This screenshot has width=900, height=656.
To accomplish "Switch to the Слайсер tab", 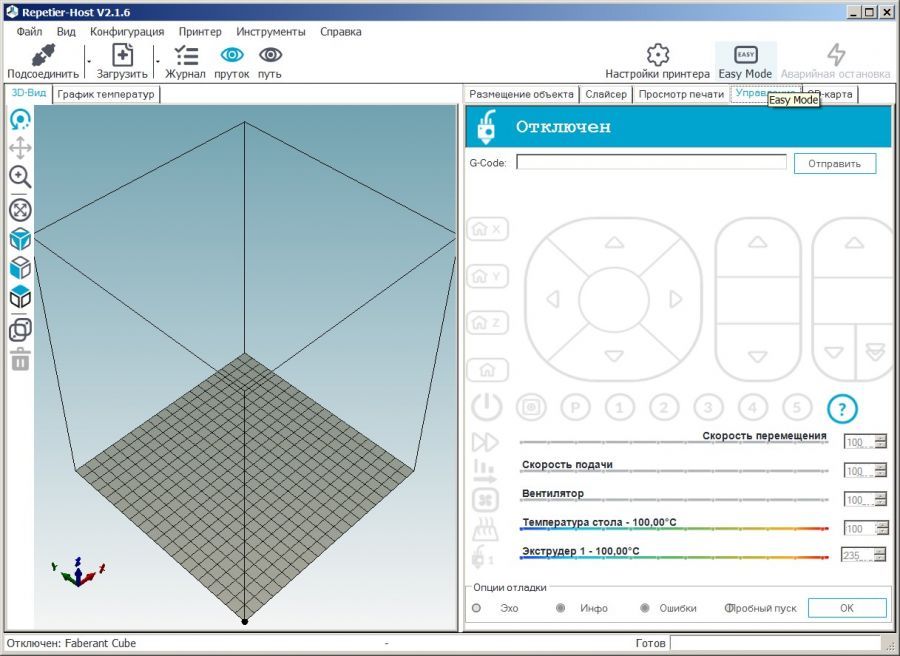I will pos(606,94).
